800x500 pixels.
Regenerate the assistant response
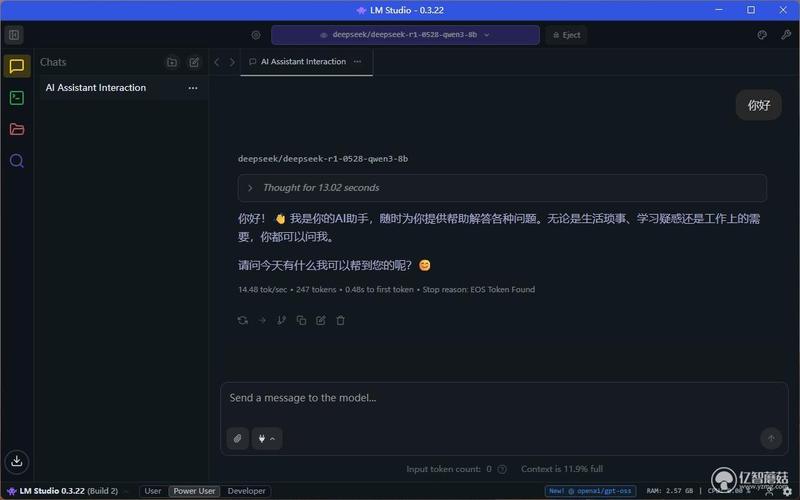243,320
